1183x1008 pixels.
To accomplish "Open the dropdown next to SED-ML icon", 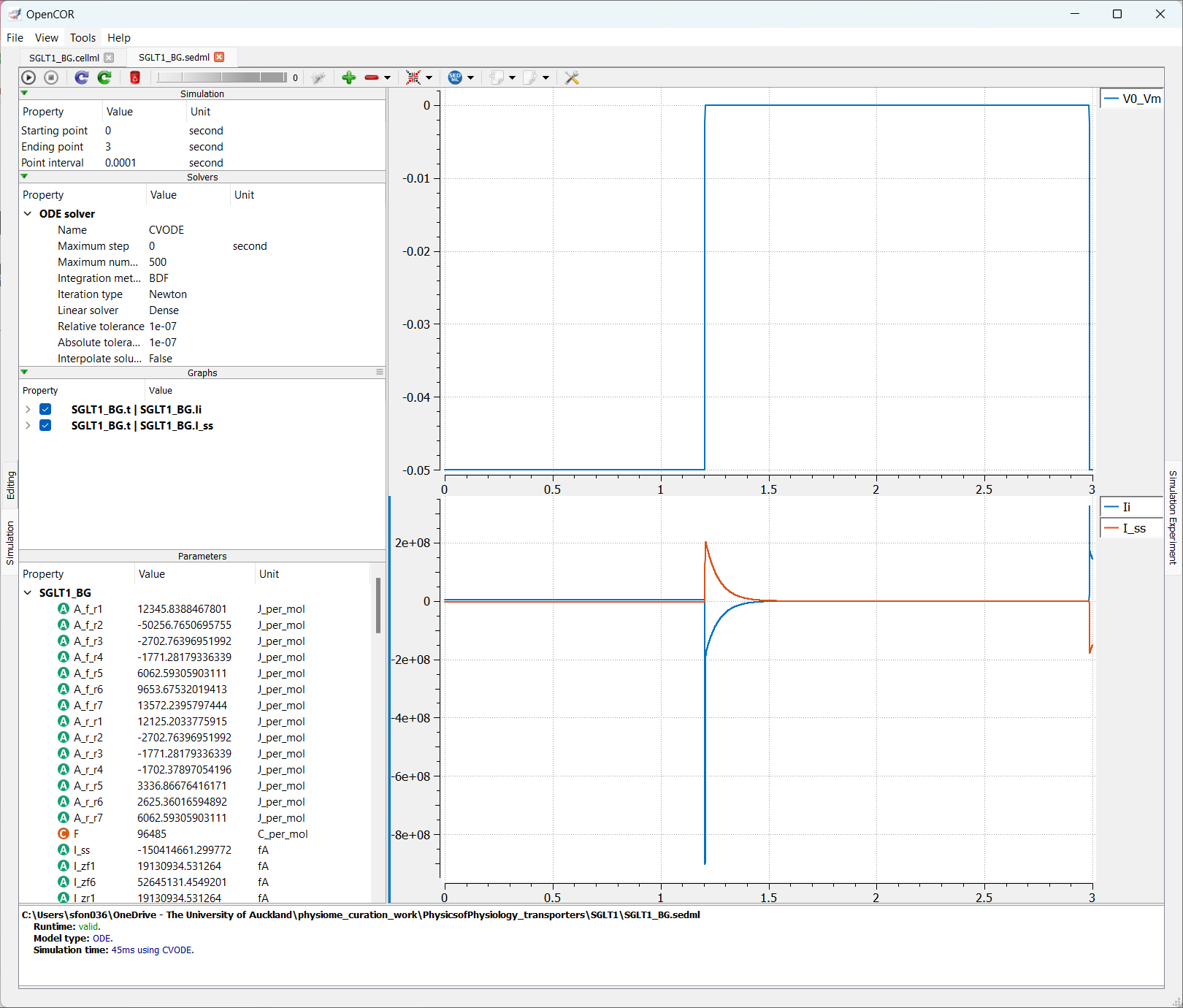I will pos(471,77).
